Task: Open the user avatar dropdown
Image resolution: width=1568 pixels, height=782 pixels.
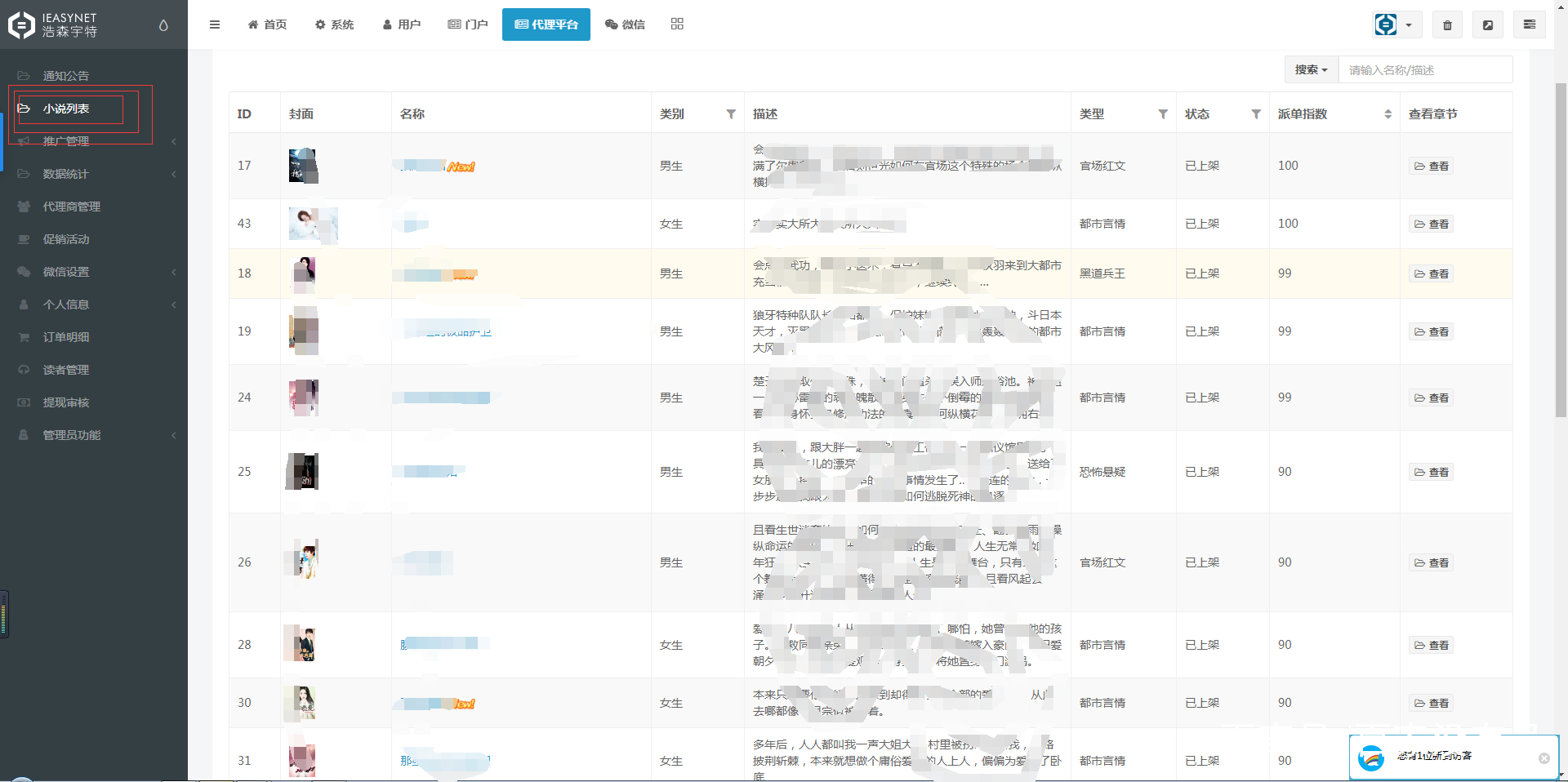Action: click(x=1396, y=24)
